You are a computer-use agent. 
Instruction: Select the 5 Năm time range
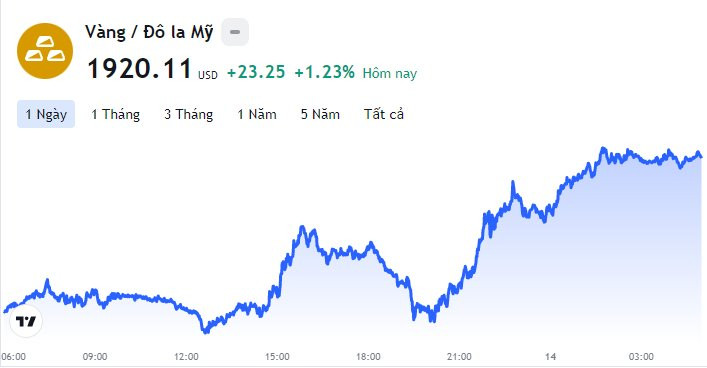(320, 114)
